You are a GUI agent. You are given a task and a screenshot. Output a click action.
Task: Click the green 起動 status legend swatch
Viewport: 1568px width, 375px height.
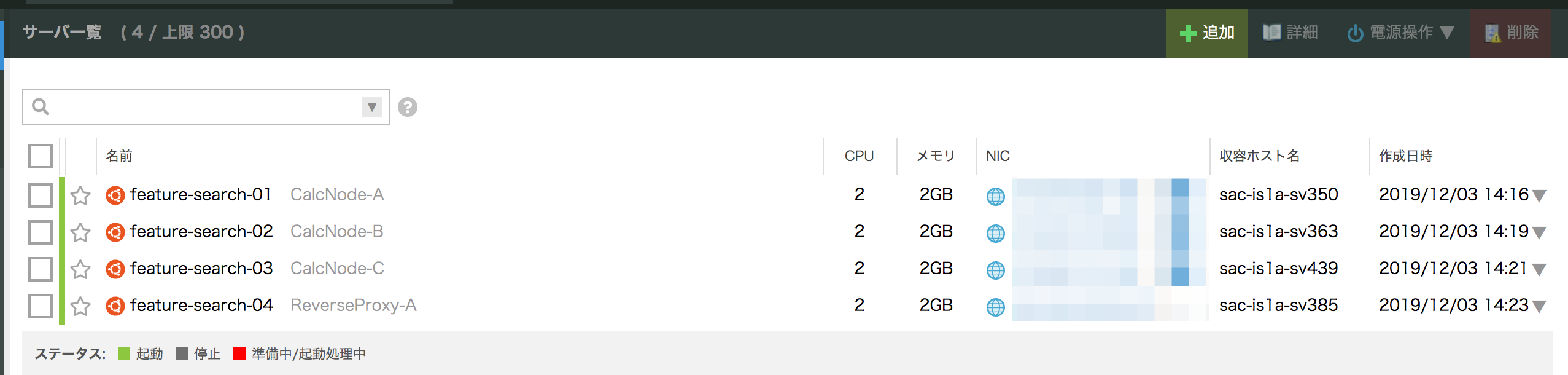[124, 353]
